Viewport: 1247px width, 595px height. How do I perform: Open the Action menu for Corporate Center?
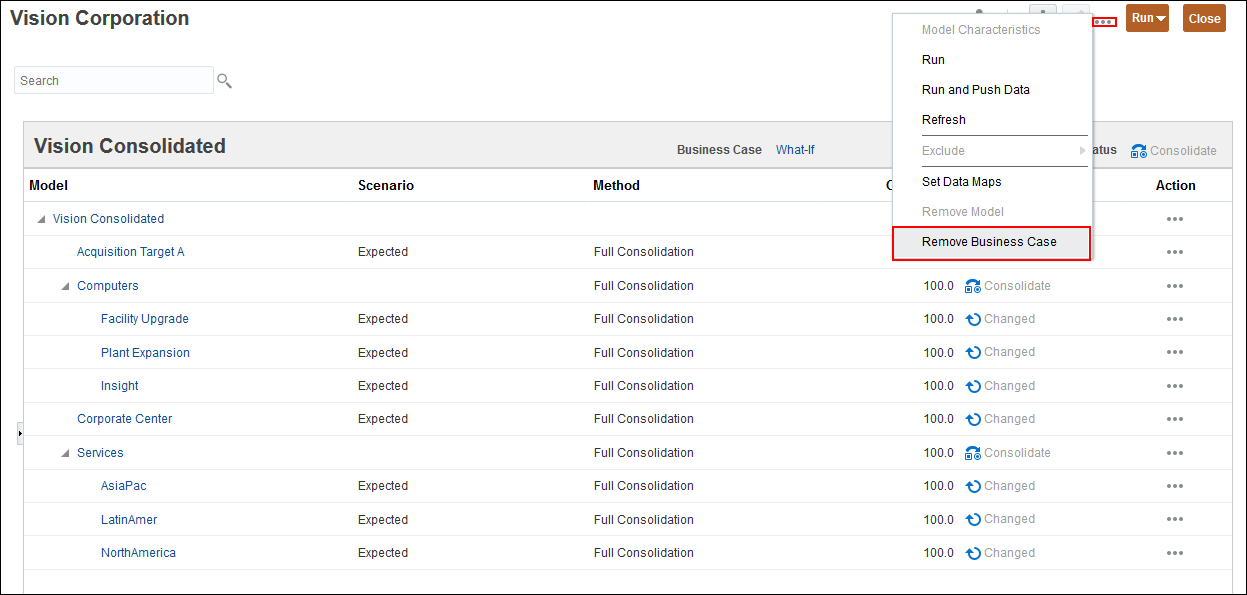1175,418
